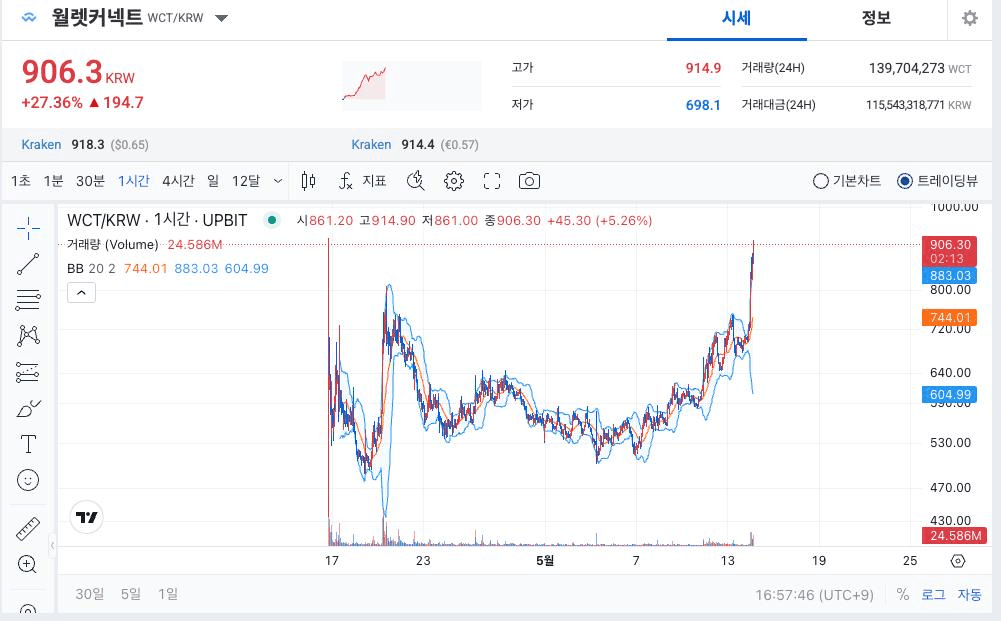Open the emoji icons tool
1001x621 pixels.
coord(28,480)
